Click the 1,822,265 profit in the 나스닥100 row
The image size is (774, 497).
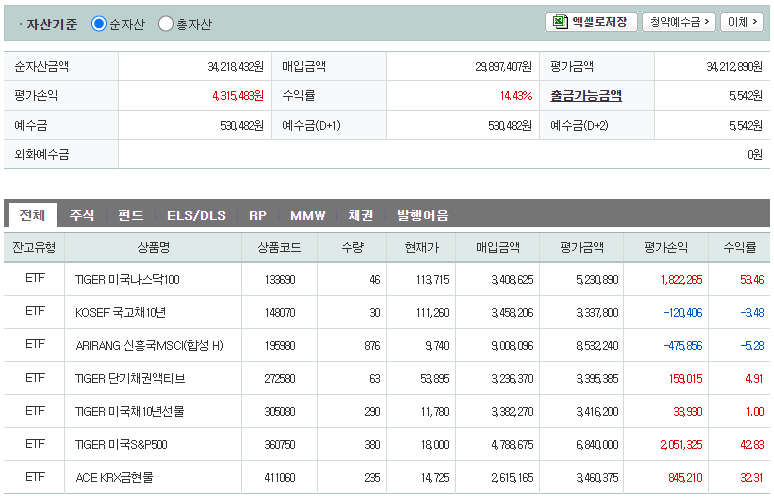682,280
